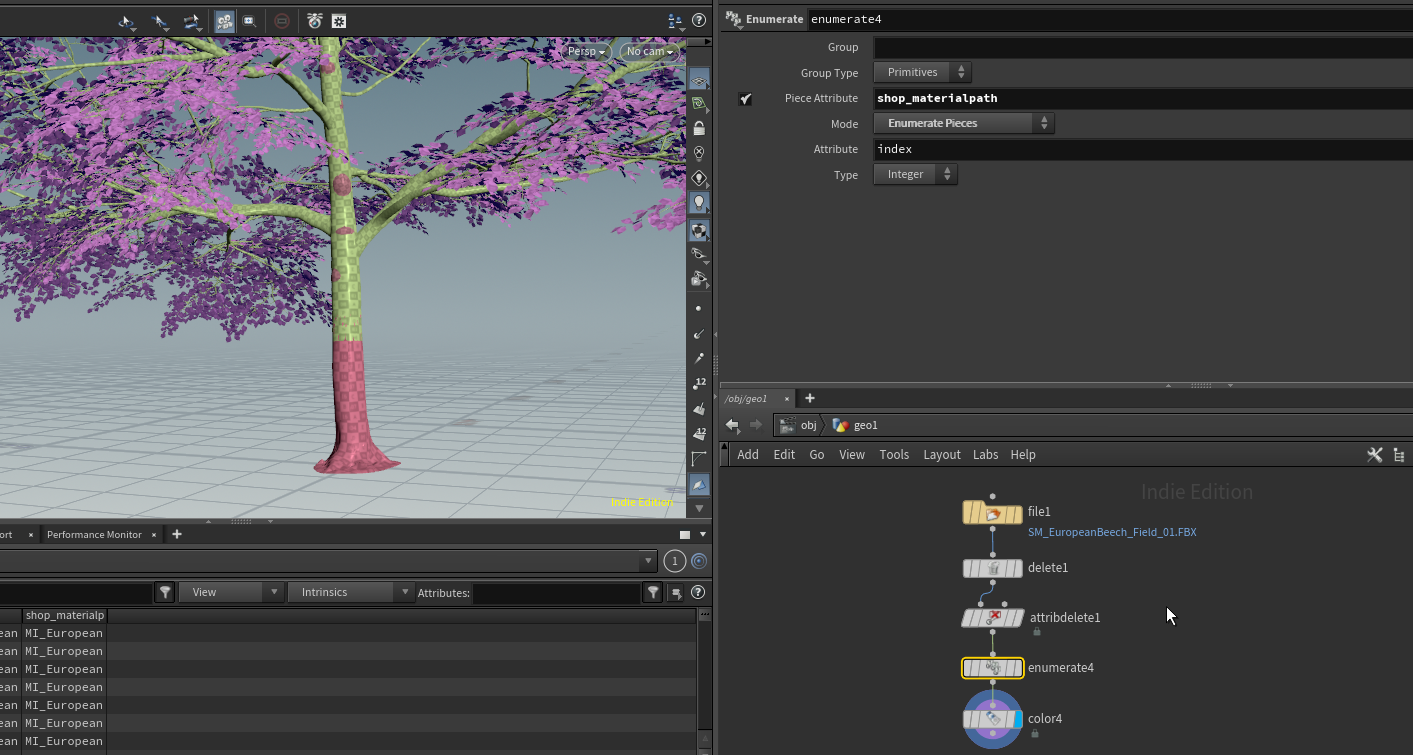This screenshot has width=1413, height=755.
Task: Toggle display flag on color4 node
Action: (x=1016, y=719)
